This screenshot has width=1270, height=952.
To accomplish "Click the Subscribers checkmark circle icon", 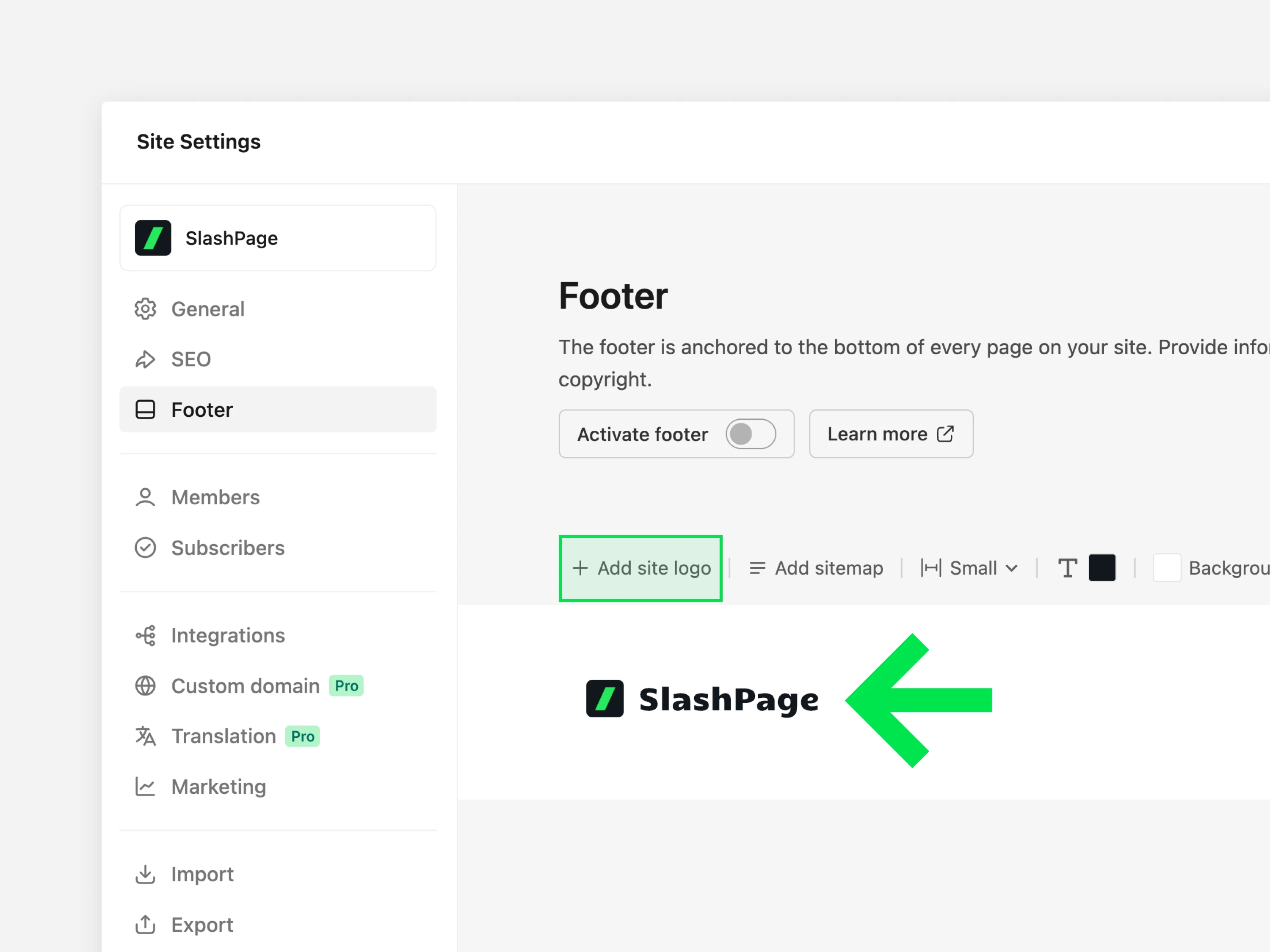I will [x=145, y=548].
